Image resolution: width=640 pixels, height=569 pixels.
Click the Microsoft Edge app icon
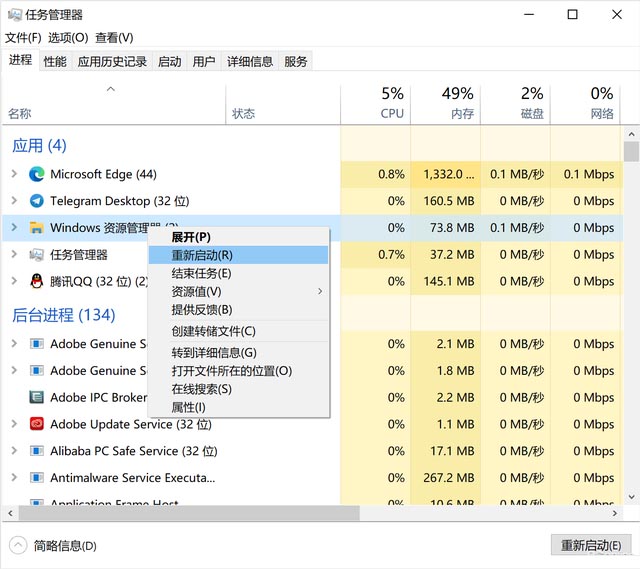[37, 174]
